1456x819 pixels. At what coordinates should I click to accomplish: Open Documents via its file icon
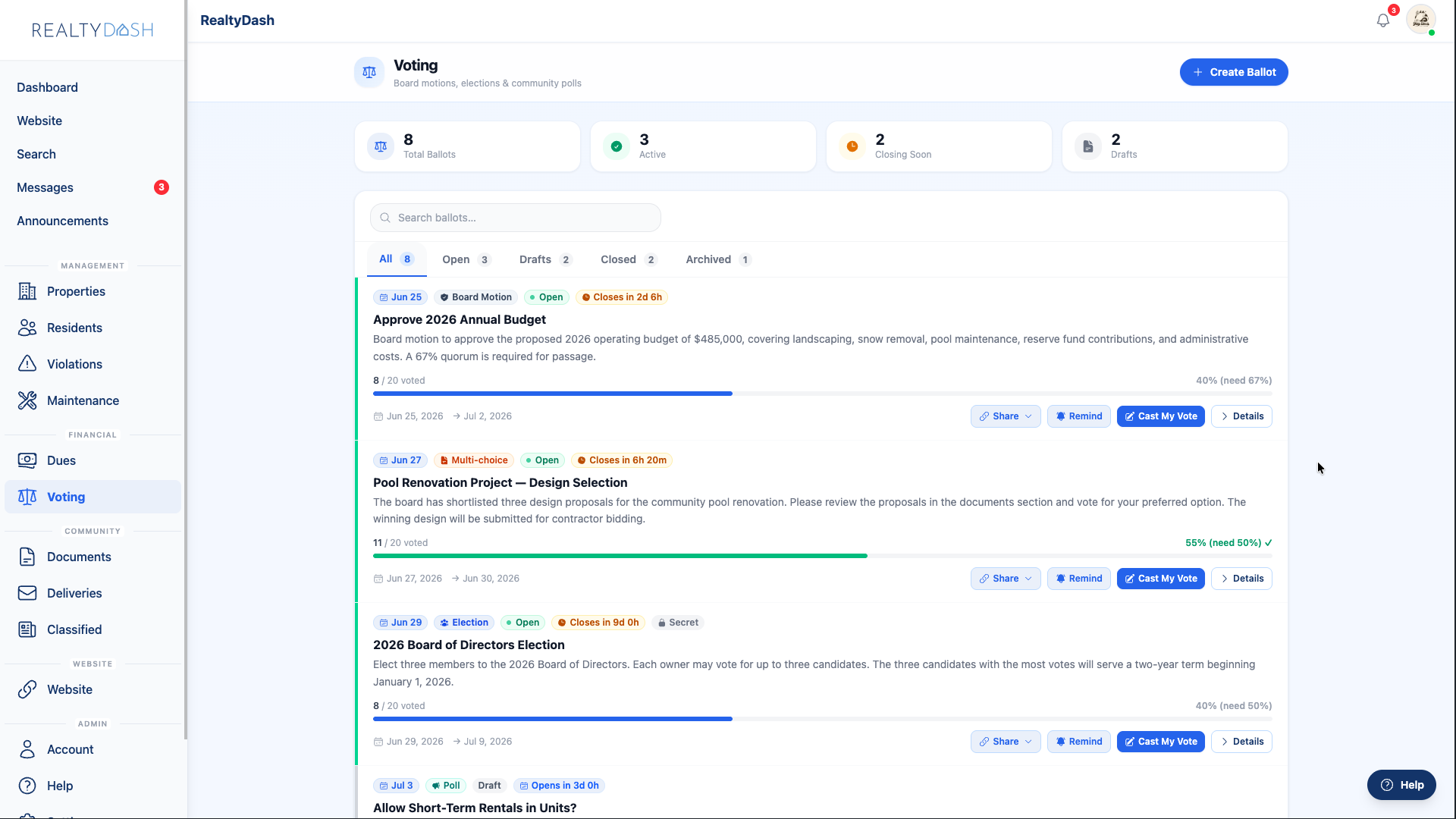[27, 557]
